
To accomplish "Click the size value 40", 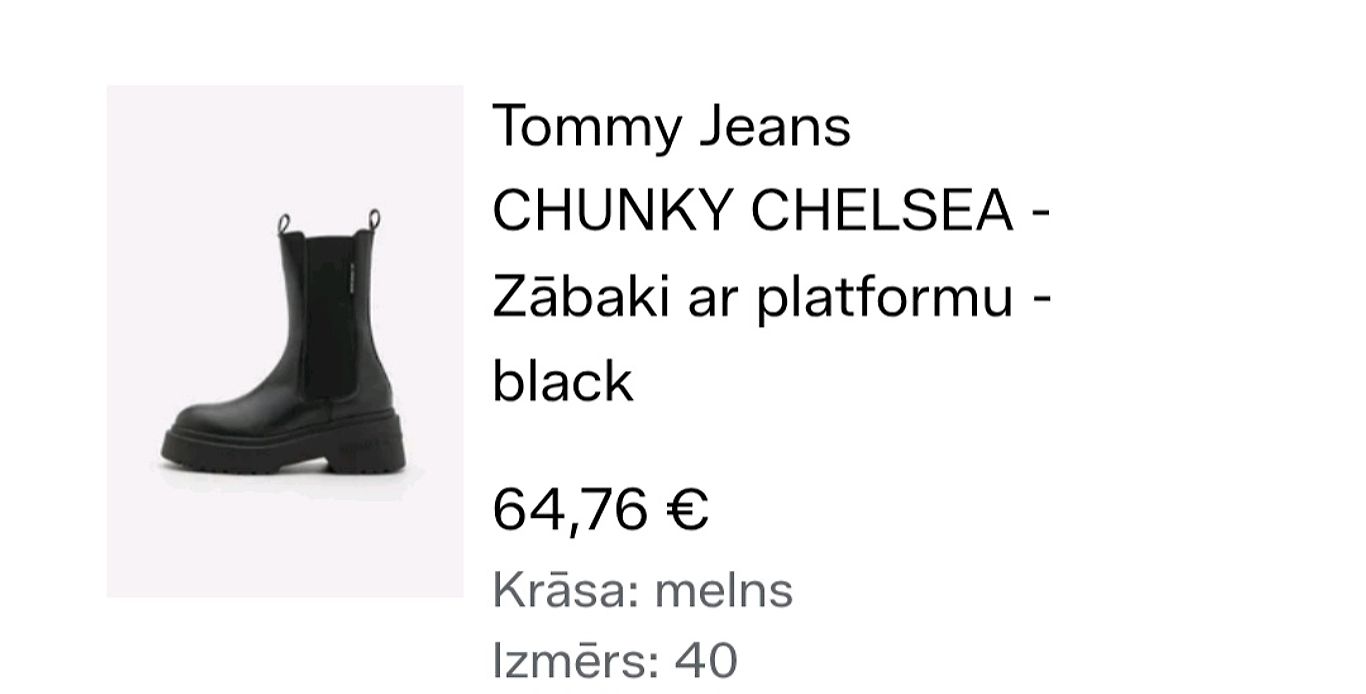I will pos(706,660).
